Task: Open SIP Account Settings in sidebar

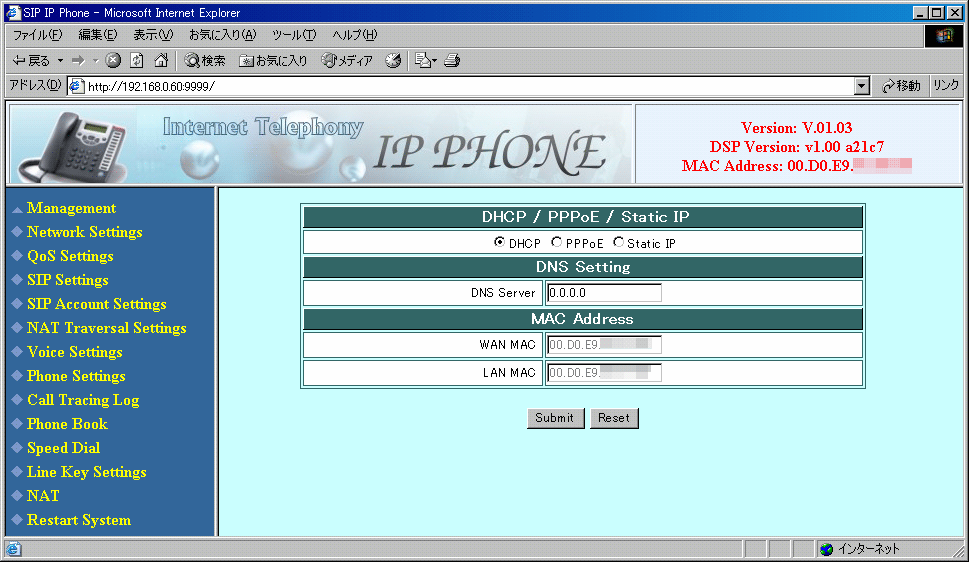Action: point(96,304)
